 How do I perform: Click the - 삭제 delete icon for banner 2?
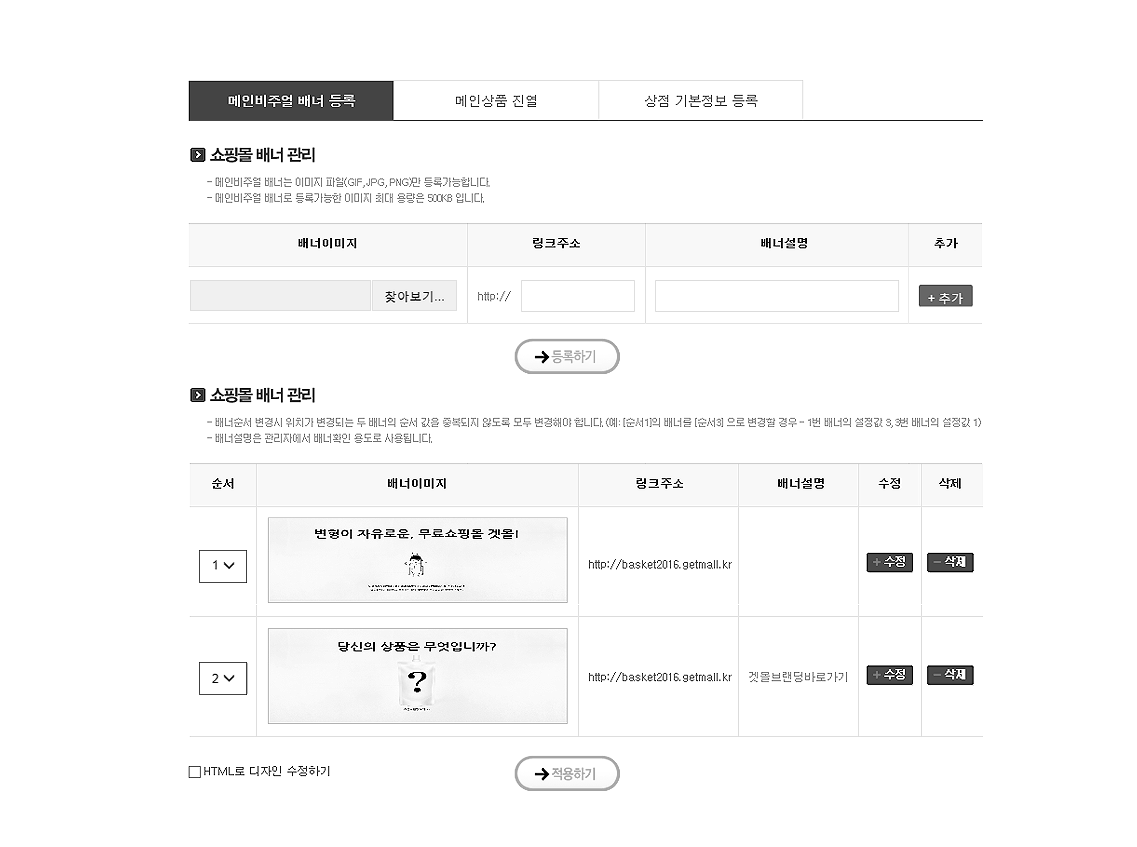[x=949, y=675]
